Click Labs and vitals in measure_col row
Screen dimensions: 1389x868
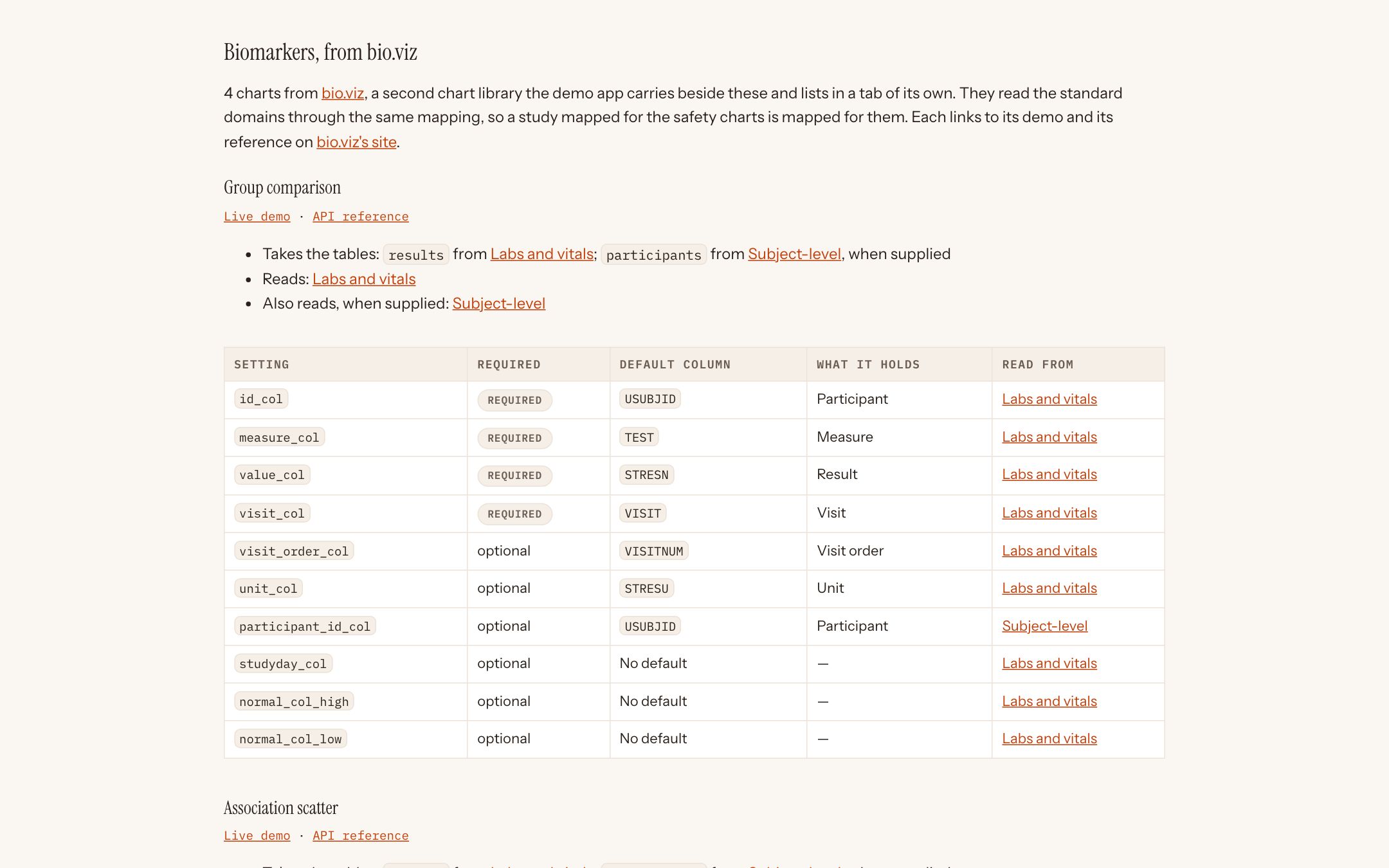1049,437
